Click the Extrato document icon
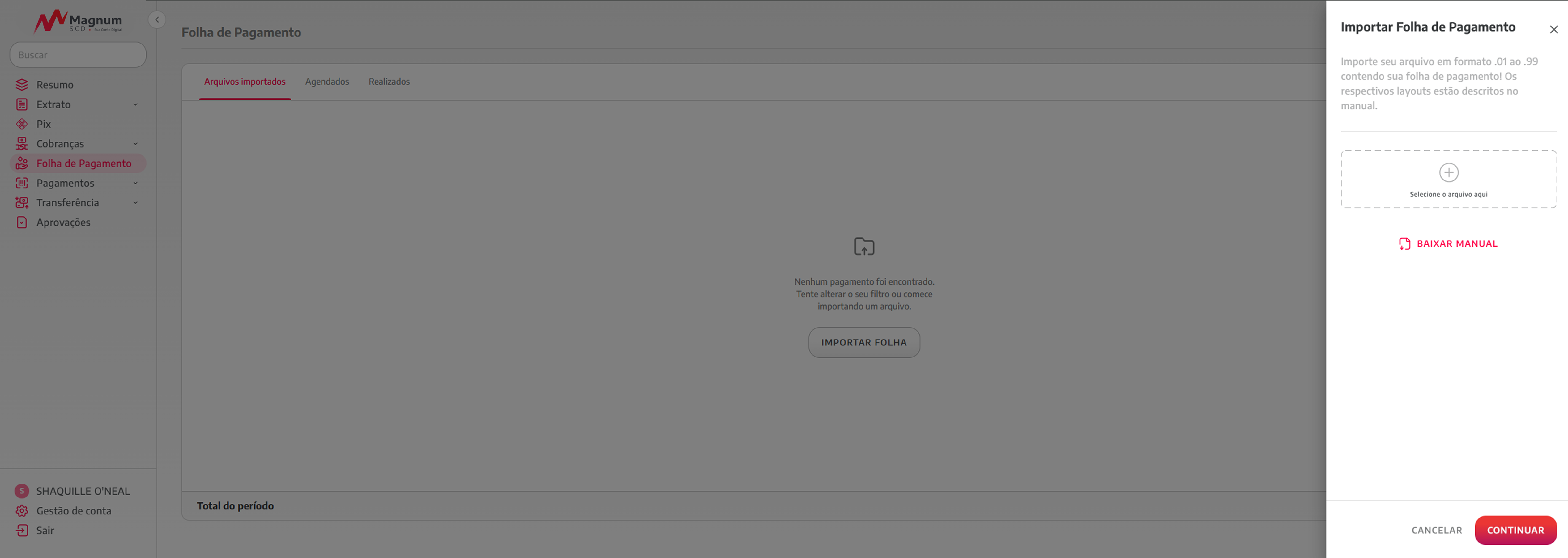The width and height of the screenshot is (1568, 558). (22, 105)
